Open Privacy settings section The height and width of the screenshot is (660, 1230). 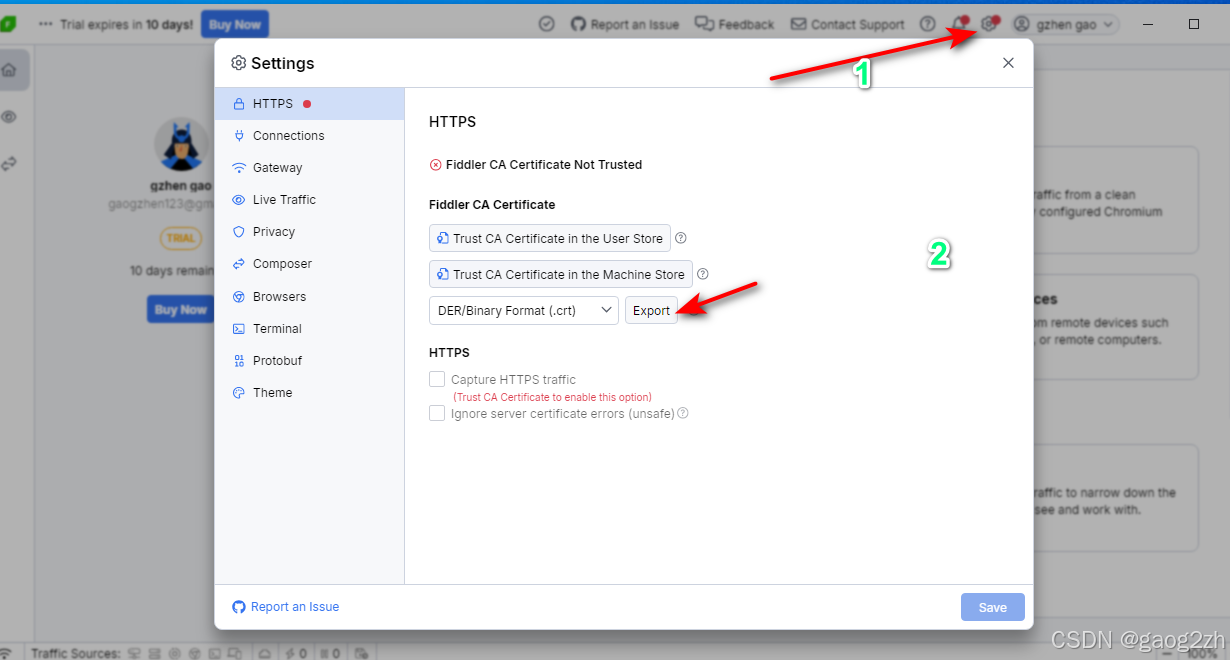[x=310, y=231]
